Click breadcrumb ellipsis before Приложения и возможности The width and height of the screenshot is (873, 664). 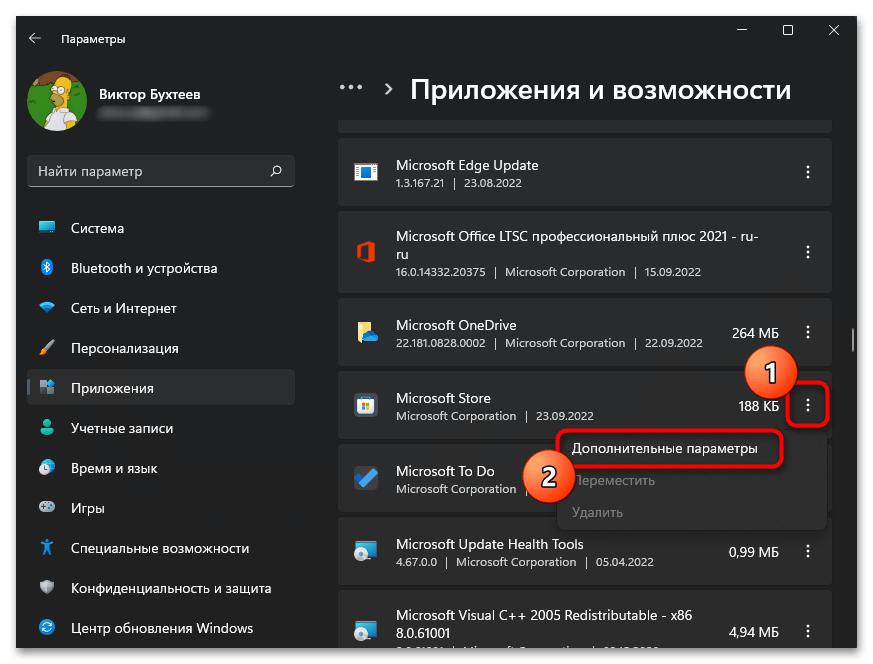tap(350, 88)
